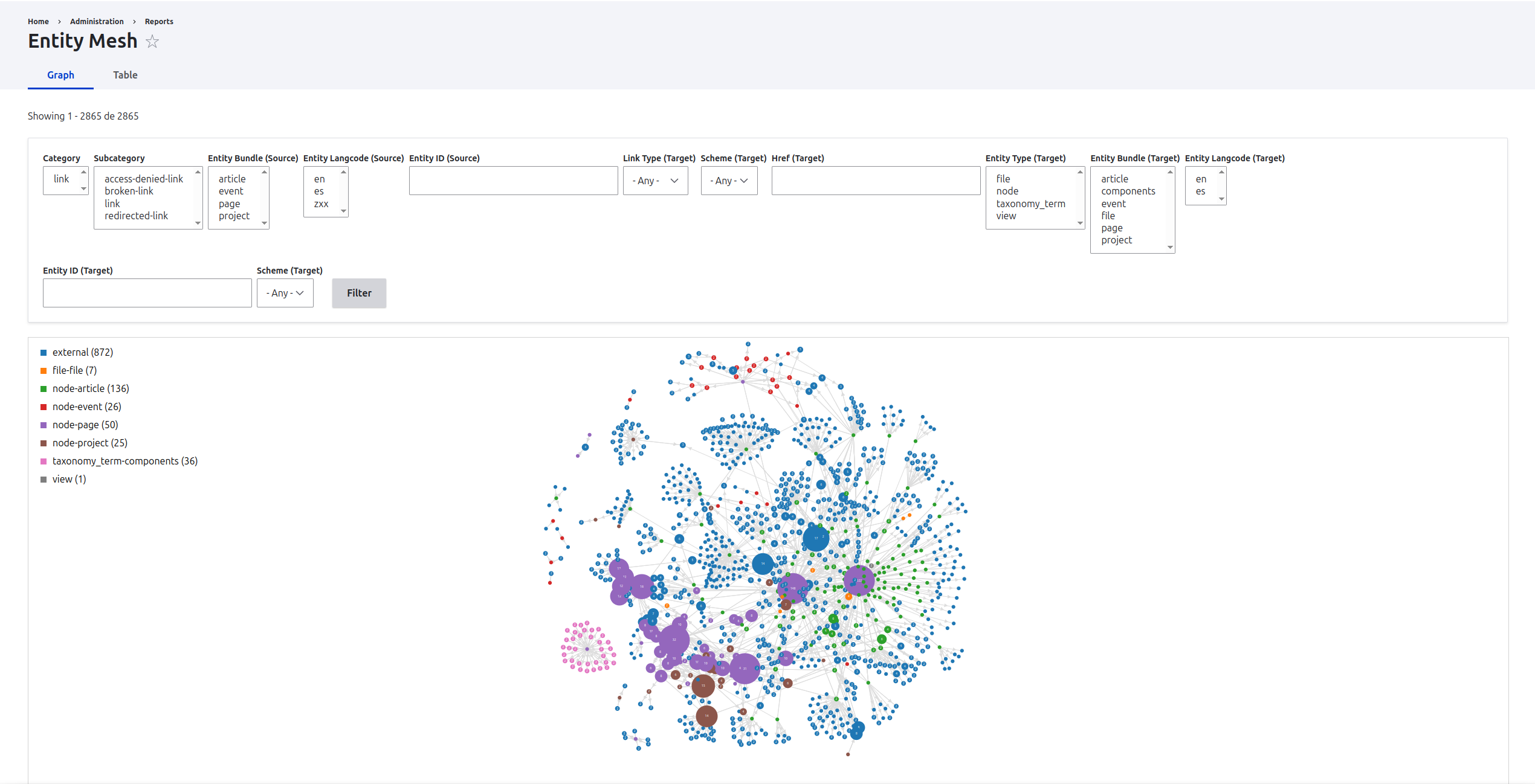Click the Filter button

point(359,293)
